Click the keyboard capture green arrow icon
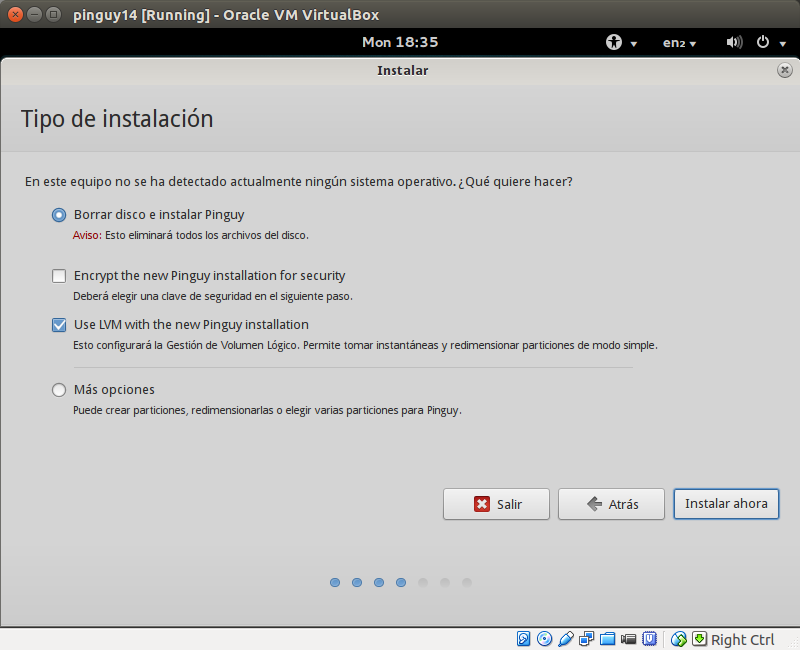800x650 pixels. click(x=699, y=639)
